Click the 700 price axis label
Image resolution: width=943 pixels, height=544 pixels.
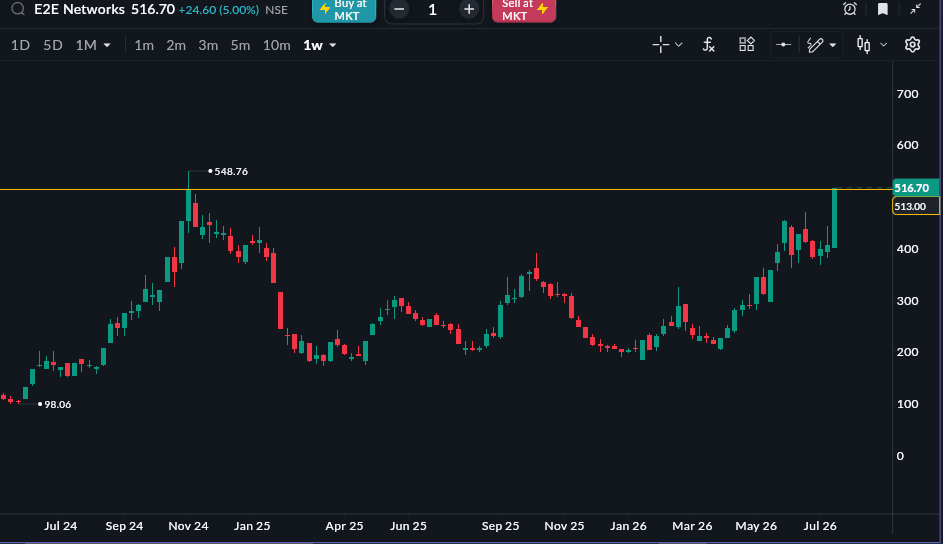click(908, 94)
